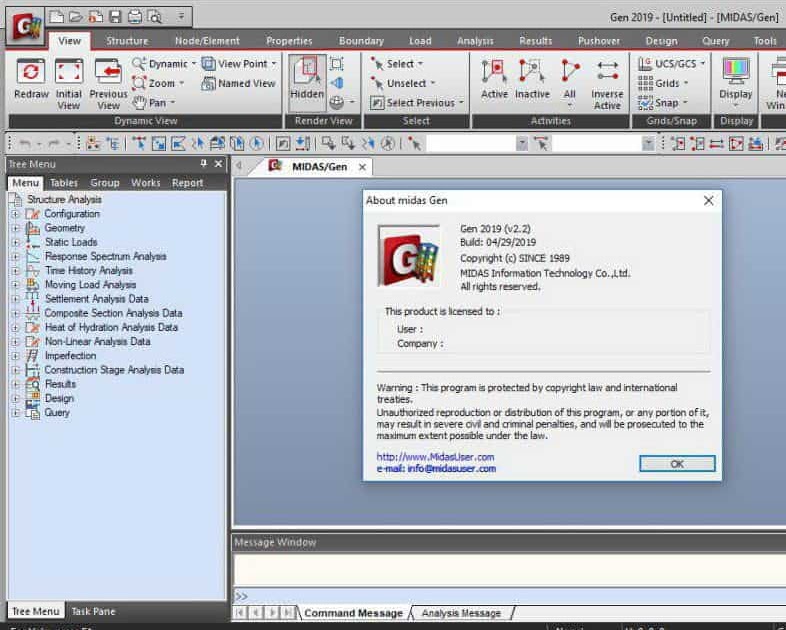Screen dimensions: 786x630
Task: Open the Node/Element ribbon tab
Action: pos(207,41)
